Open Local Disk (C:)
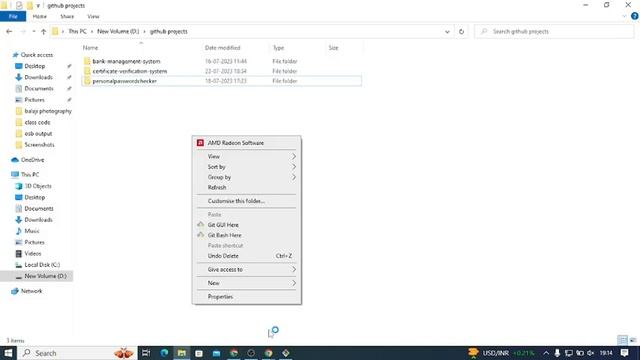This screenshot has height=360, width=640. tap(42, 265)
